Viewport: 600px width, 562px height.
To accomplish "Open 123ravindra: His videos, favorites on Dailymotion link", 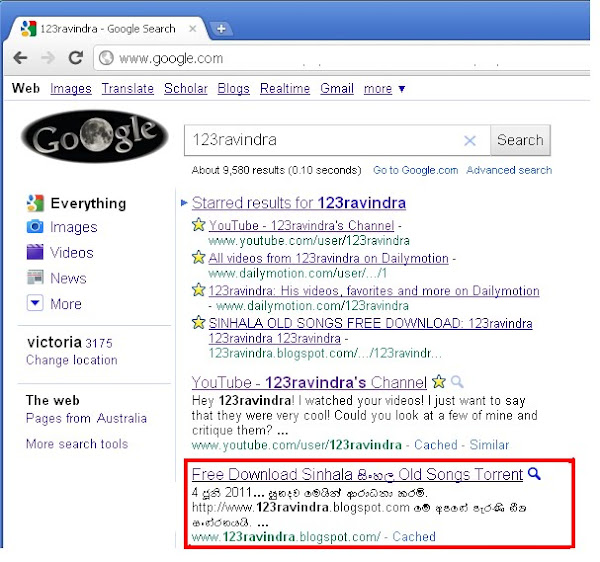I will 374,291.
